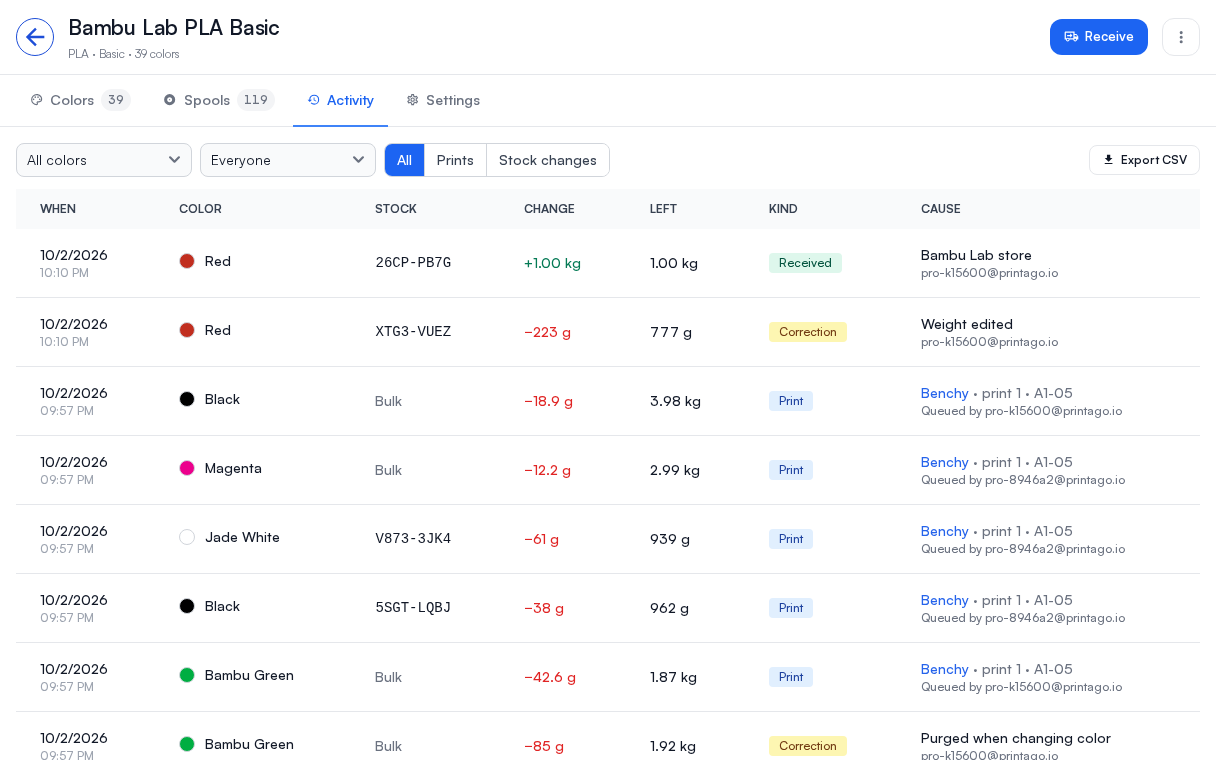Switch to the Spools tab
Screen dimensions: 1216x760
(x=218, y=100)
